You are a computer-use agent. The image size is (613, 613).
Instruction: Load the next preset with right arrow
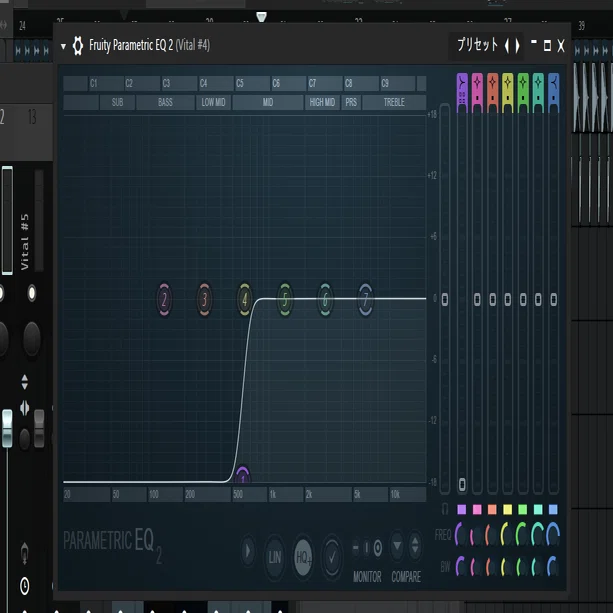coord(517,46)
